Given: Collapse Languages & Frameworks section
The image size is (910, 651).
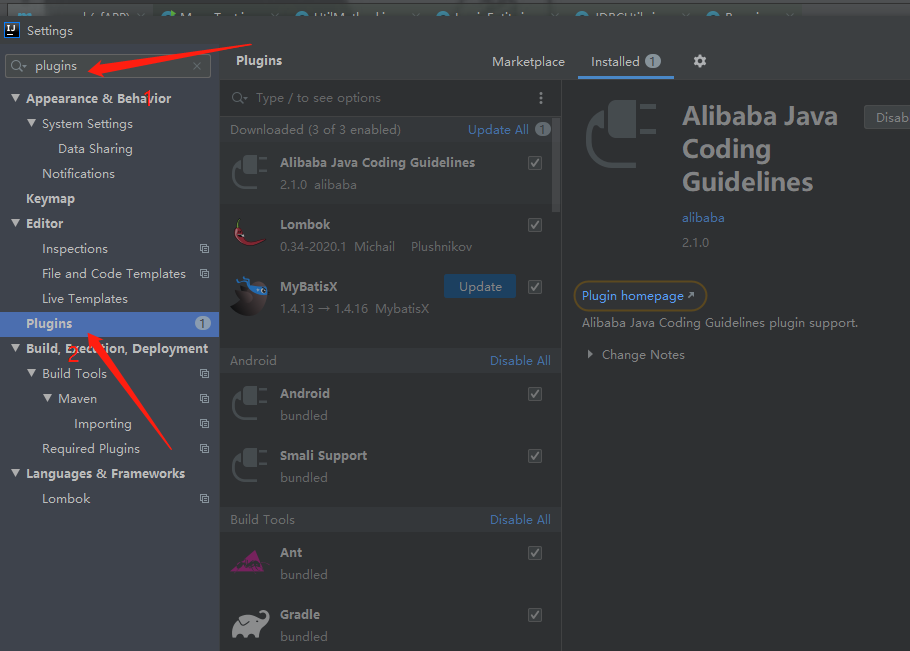Looking at the screenshot, I should tap(16, 473).
